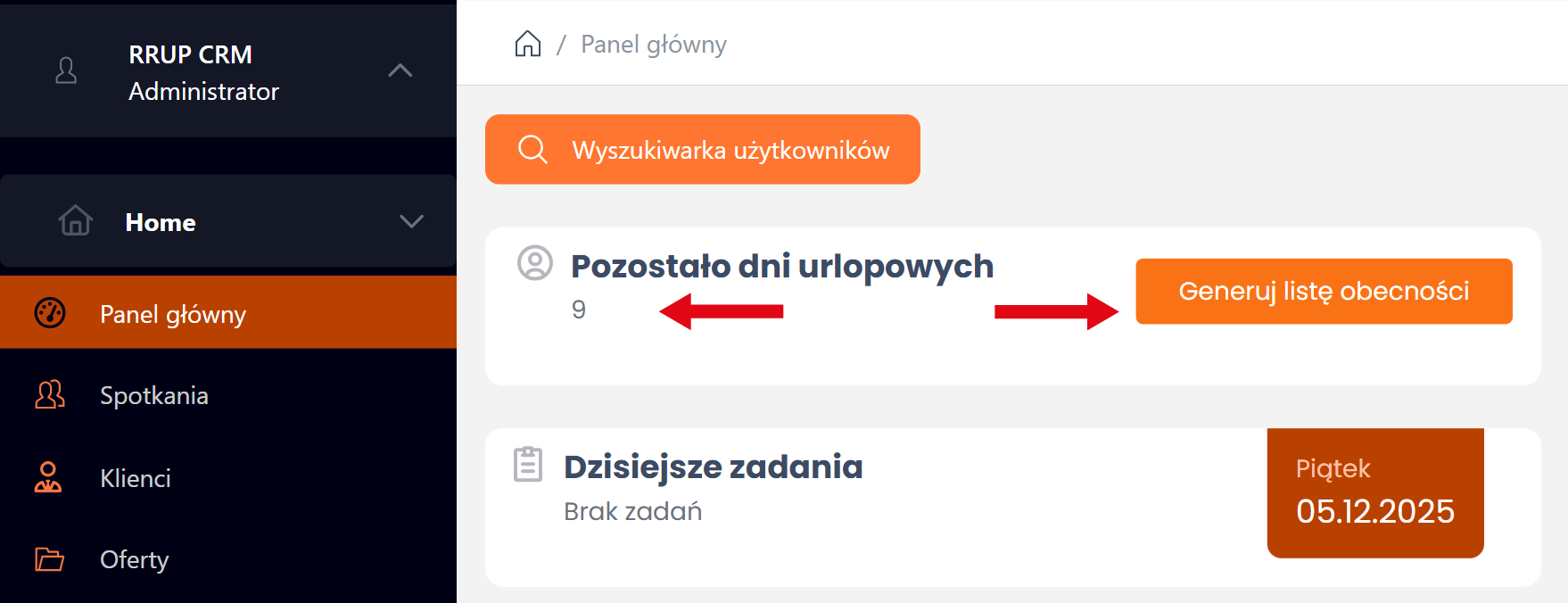Click the user profile icon next to RRUP CRM

point(66,71)
